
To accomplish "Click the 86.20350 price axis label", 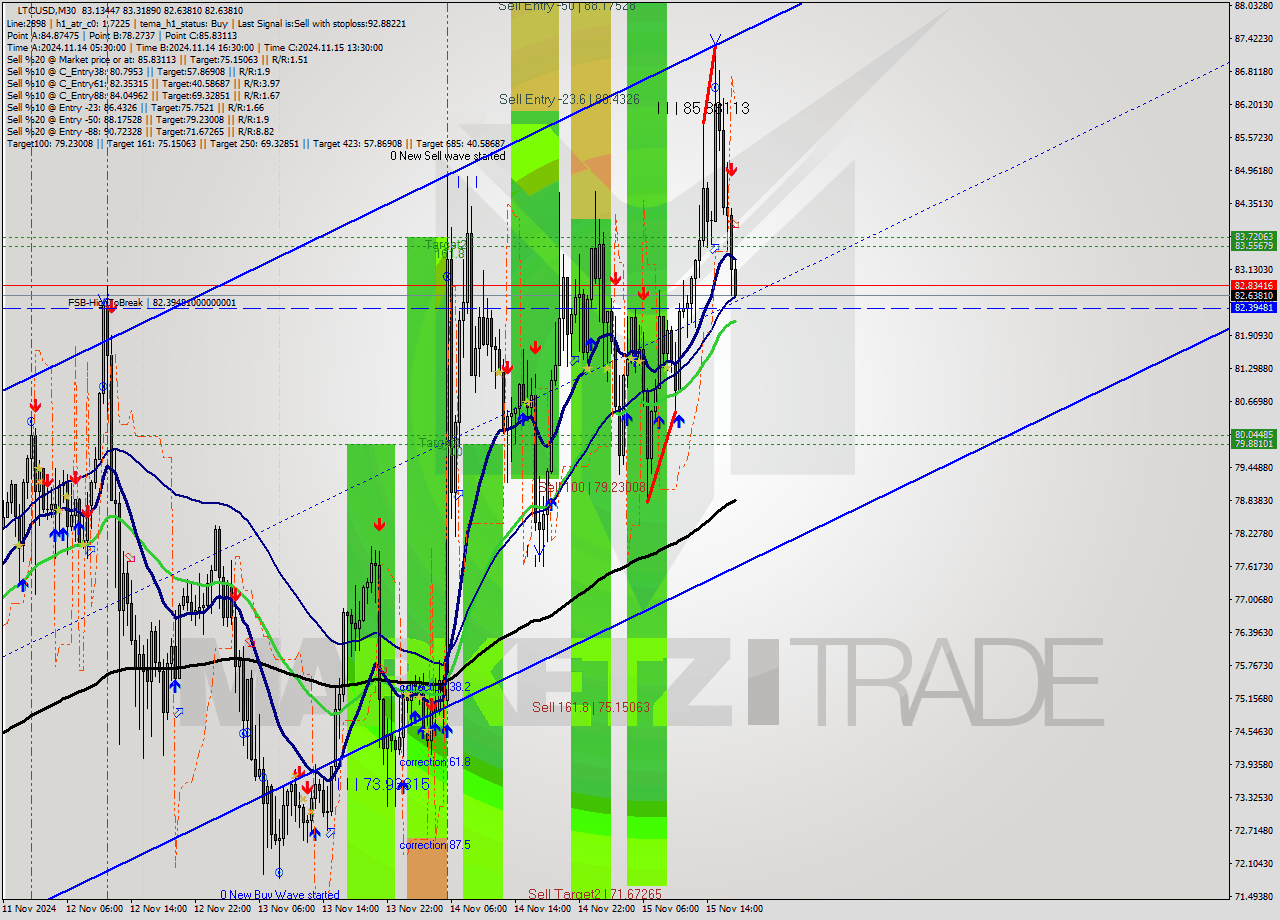I will point(1253,104).
